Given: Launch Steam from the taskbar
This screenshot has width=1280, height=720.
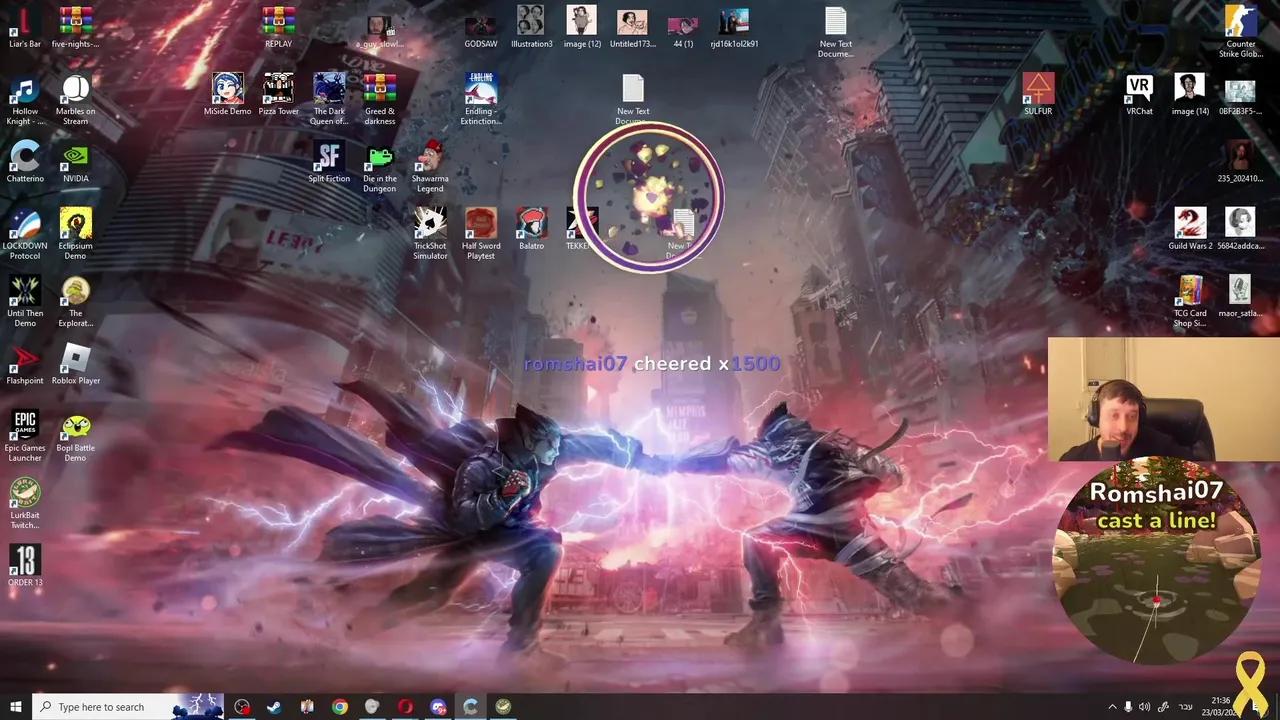Looking at the screenshot, I should point(273,706).
